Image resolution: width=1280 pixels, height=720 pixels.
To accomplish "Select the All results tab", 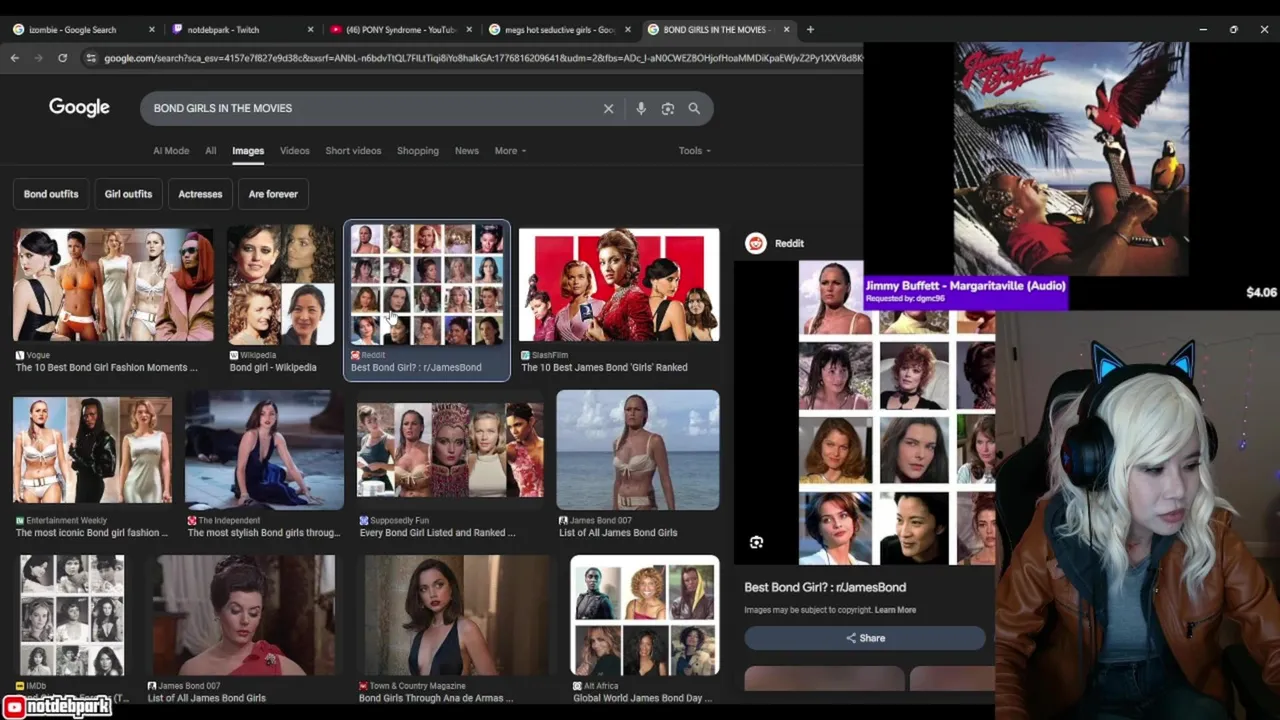I will pyautogui.click(x=210, y=151).
